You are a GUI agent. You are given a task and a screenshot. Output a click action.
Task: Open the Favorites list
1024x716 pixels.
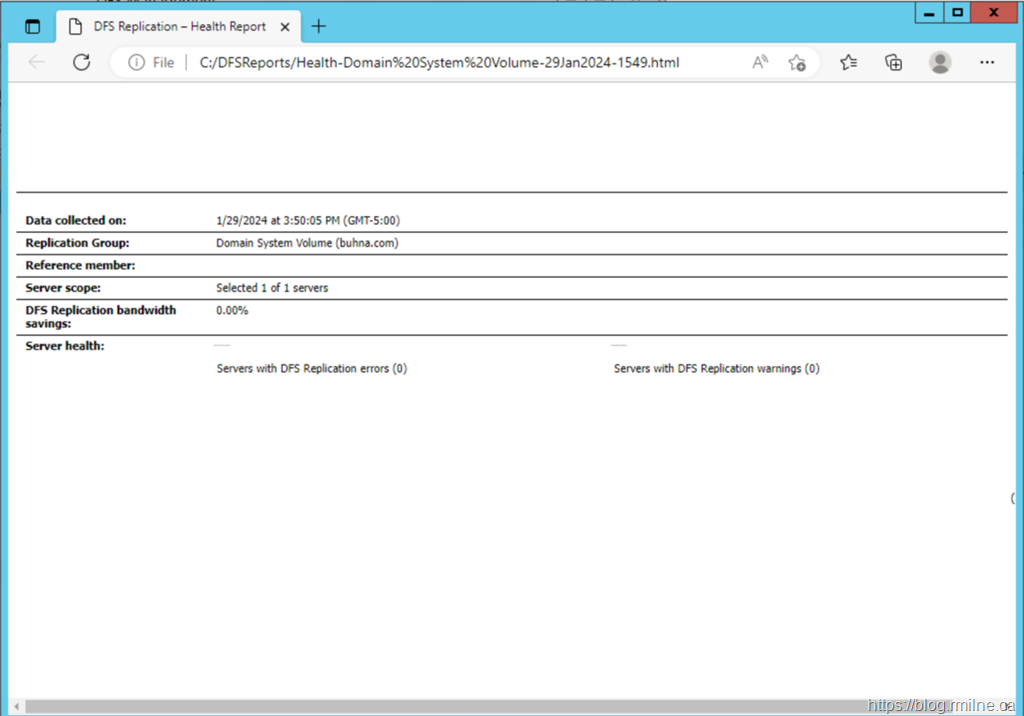tap(849, 62)
